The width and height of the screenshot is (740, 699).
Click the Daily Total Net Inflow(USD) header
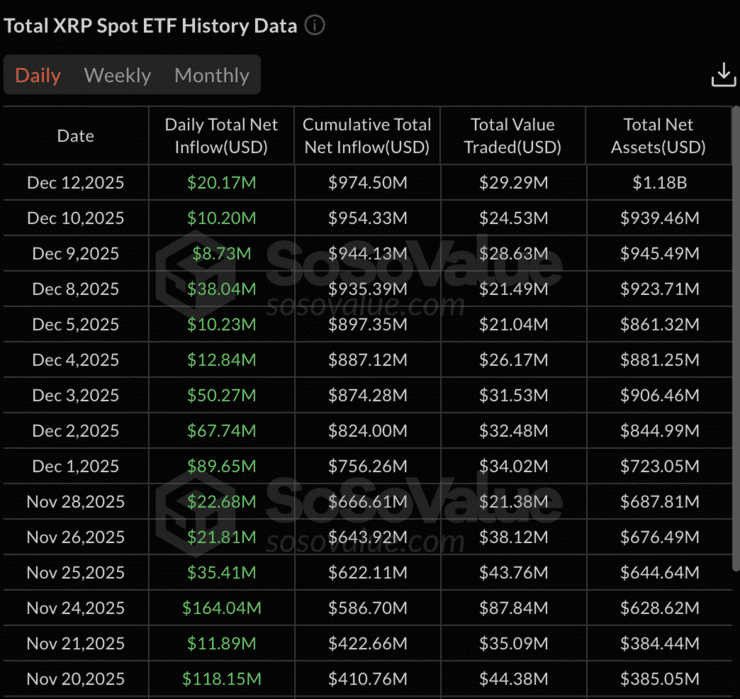click(x=221, y=136)
